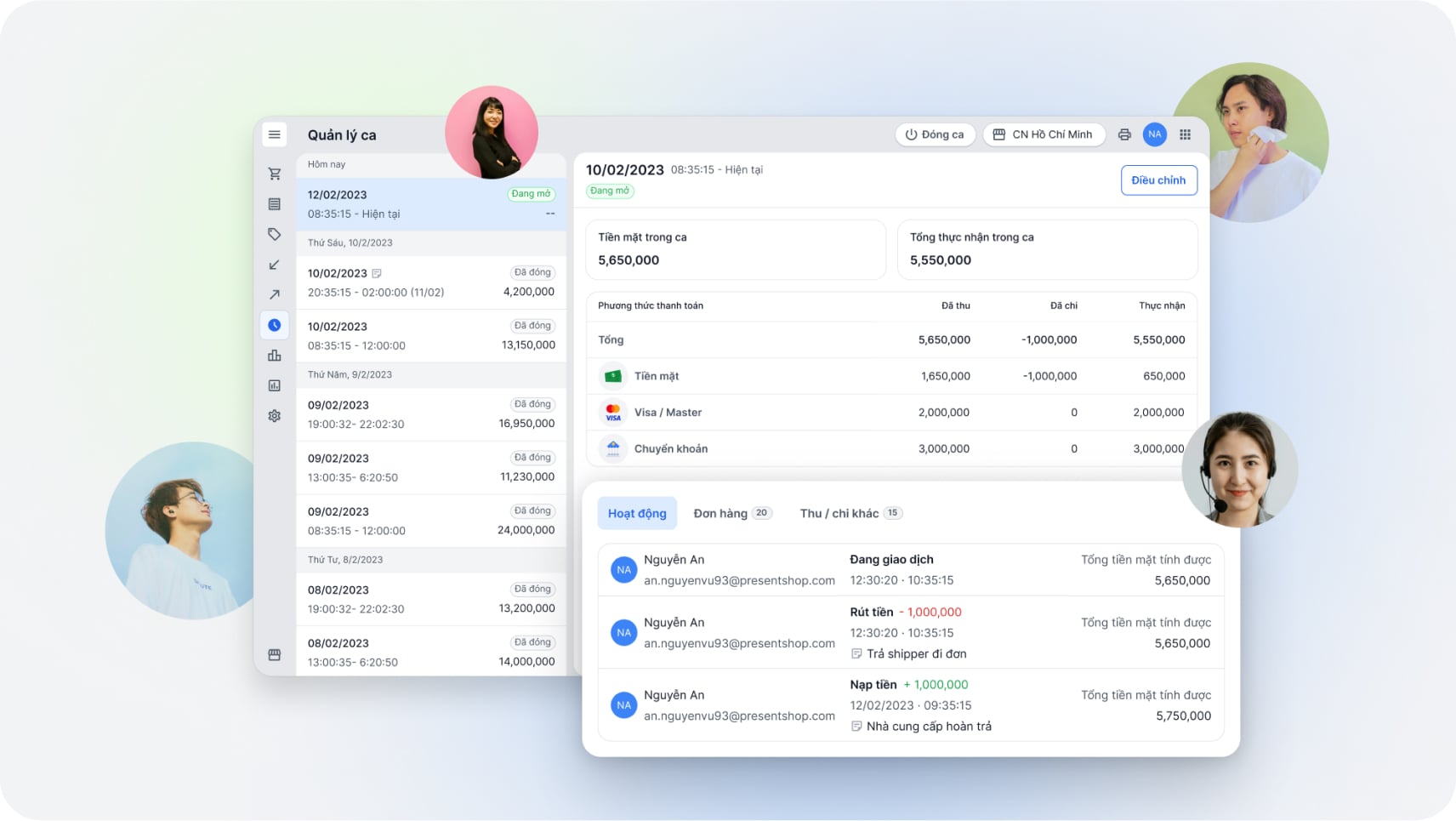Select the 12/02/2023 open shift
1456x821 pixels.
tap(431, 204)
